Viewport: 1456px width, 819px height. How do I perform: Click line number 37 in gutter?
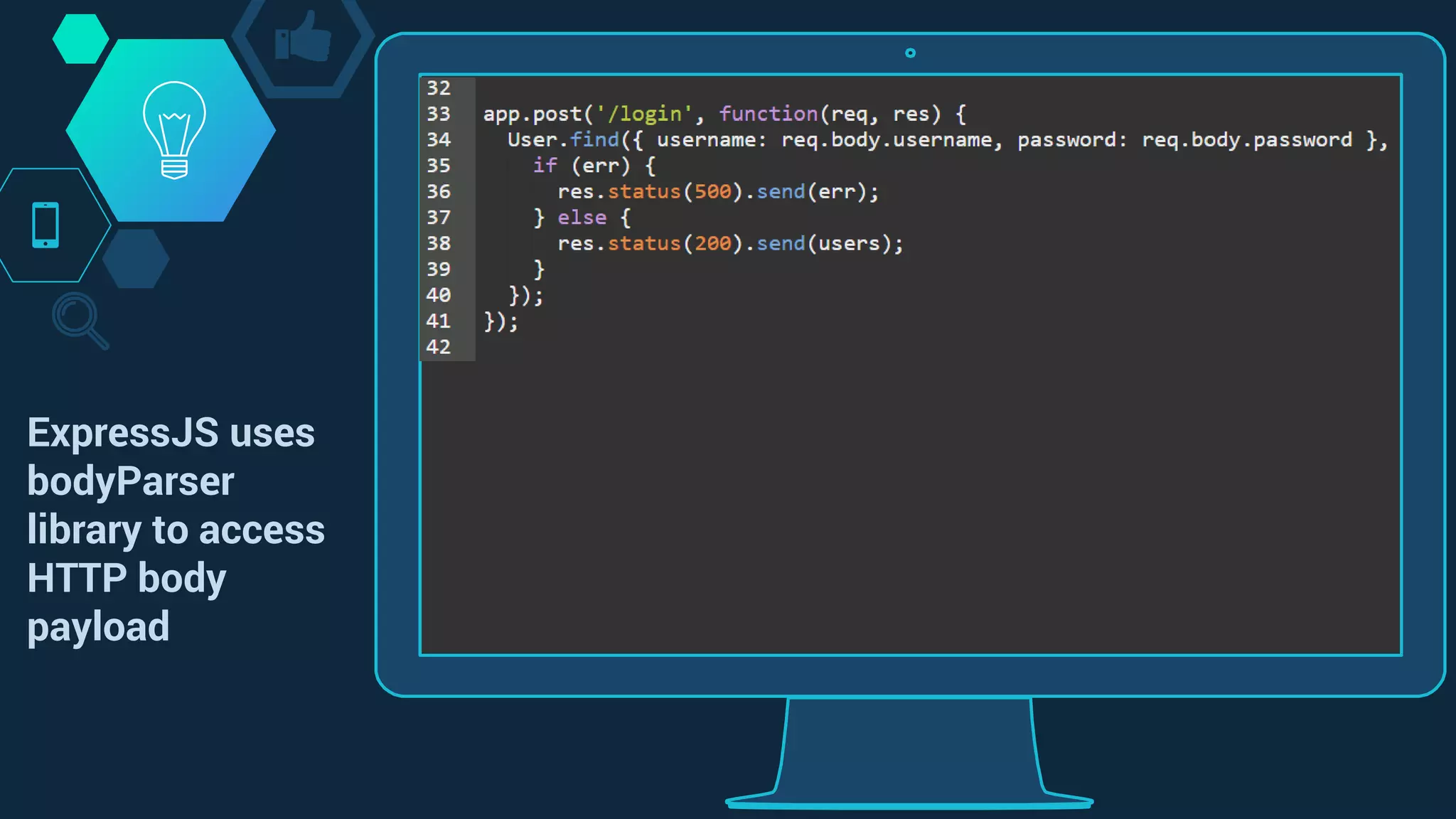click(439, 218)
